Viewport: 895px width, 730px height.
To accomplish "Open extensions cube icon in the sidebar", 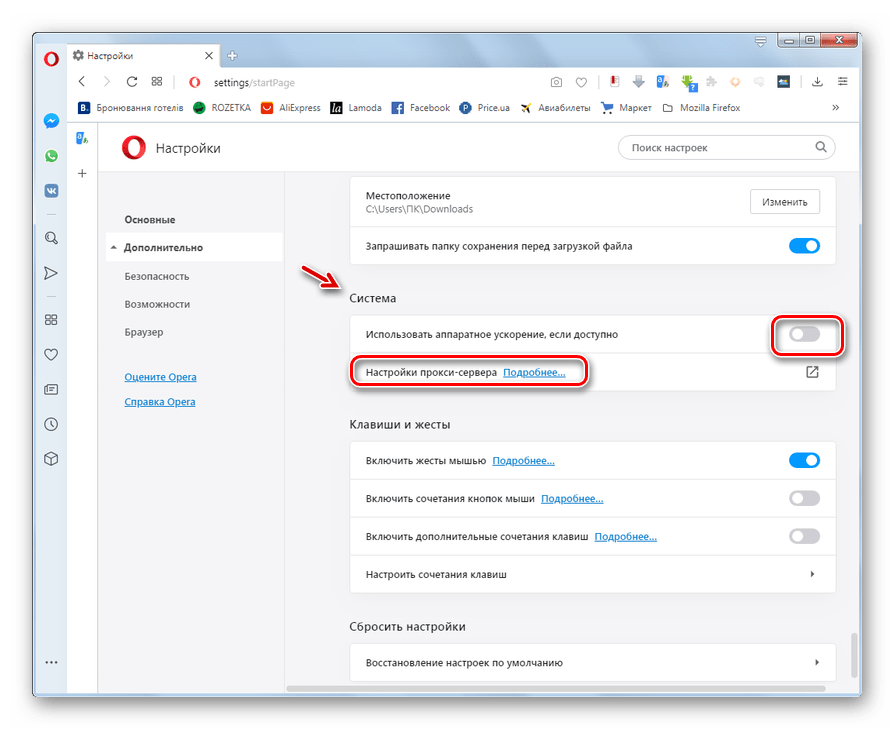I will [x=51, y=459].
